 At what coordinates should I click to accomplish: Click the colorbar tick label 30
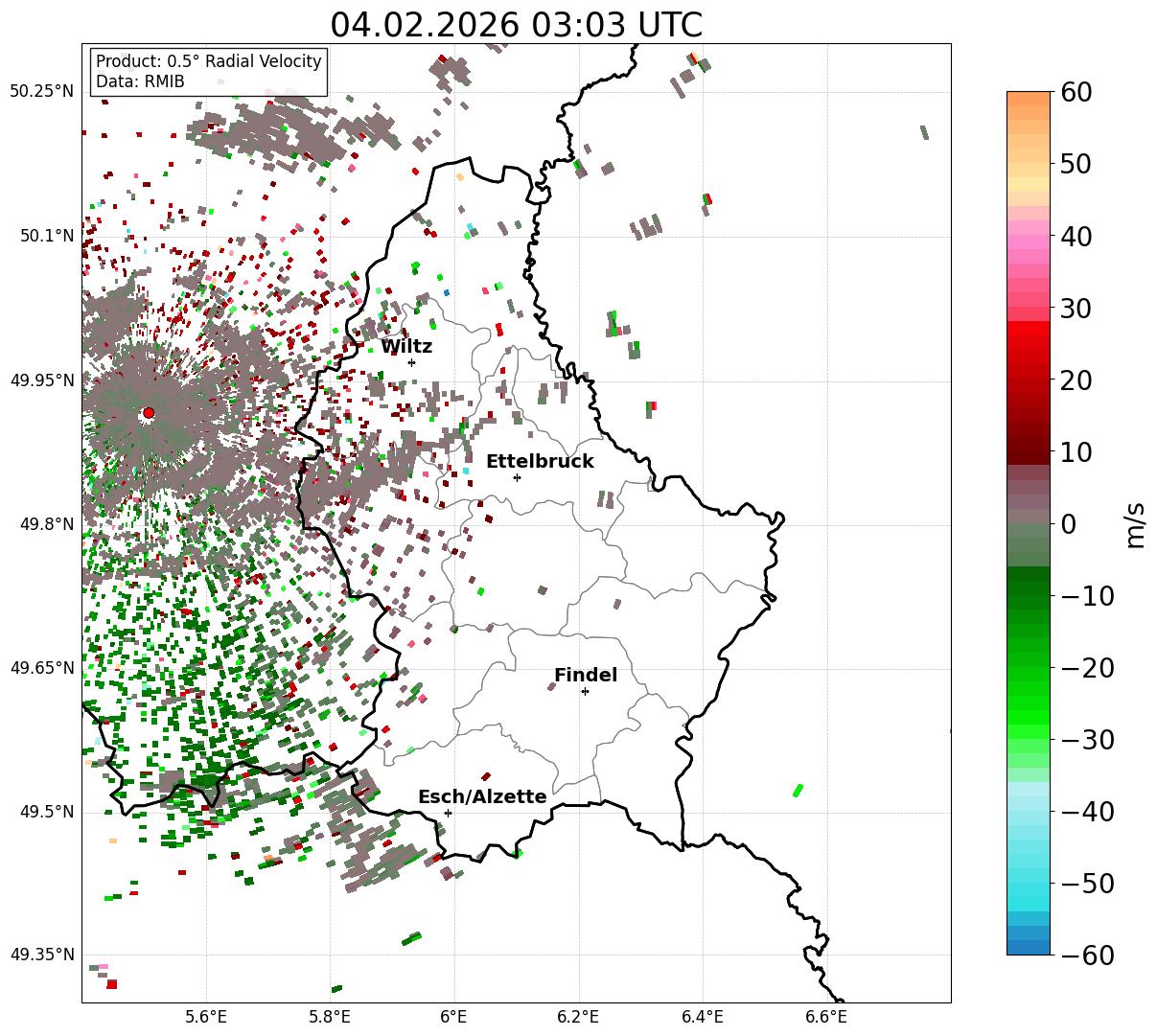[x=1076, y=309]
